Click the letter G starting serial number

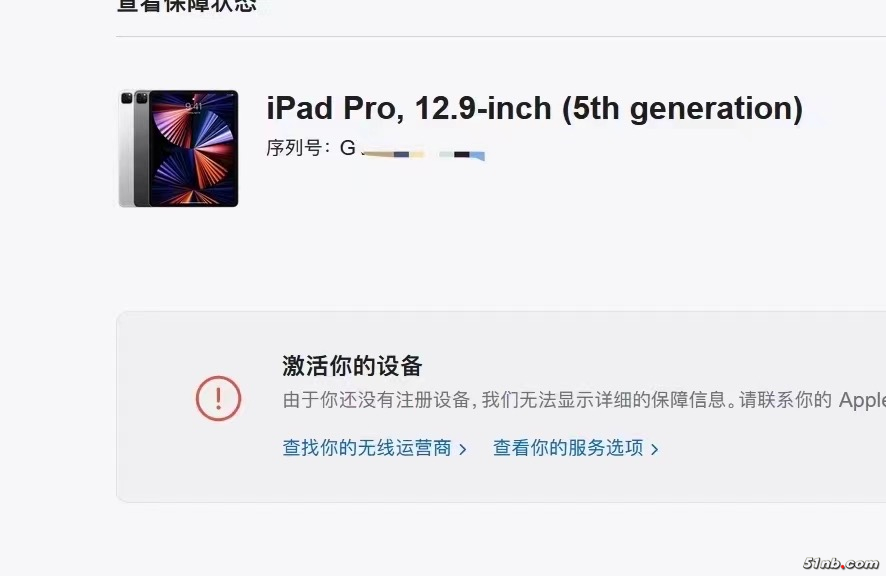348,148
